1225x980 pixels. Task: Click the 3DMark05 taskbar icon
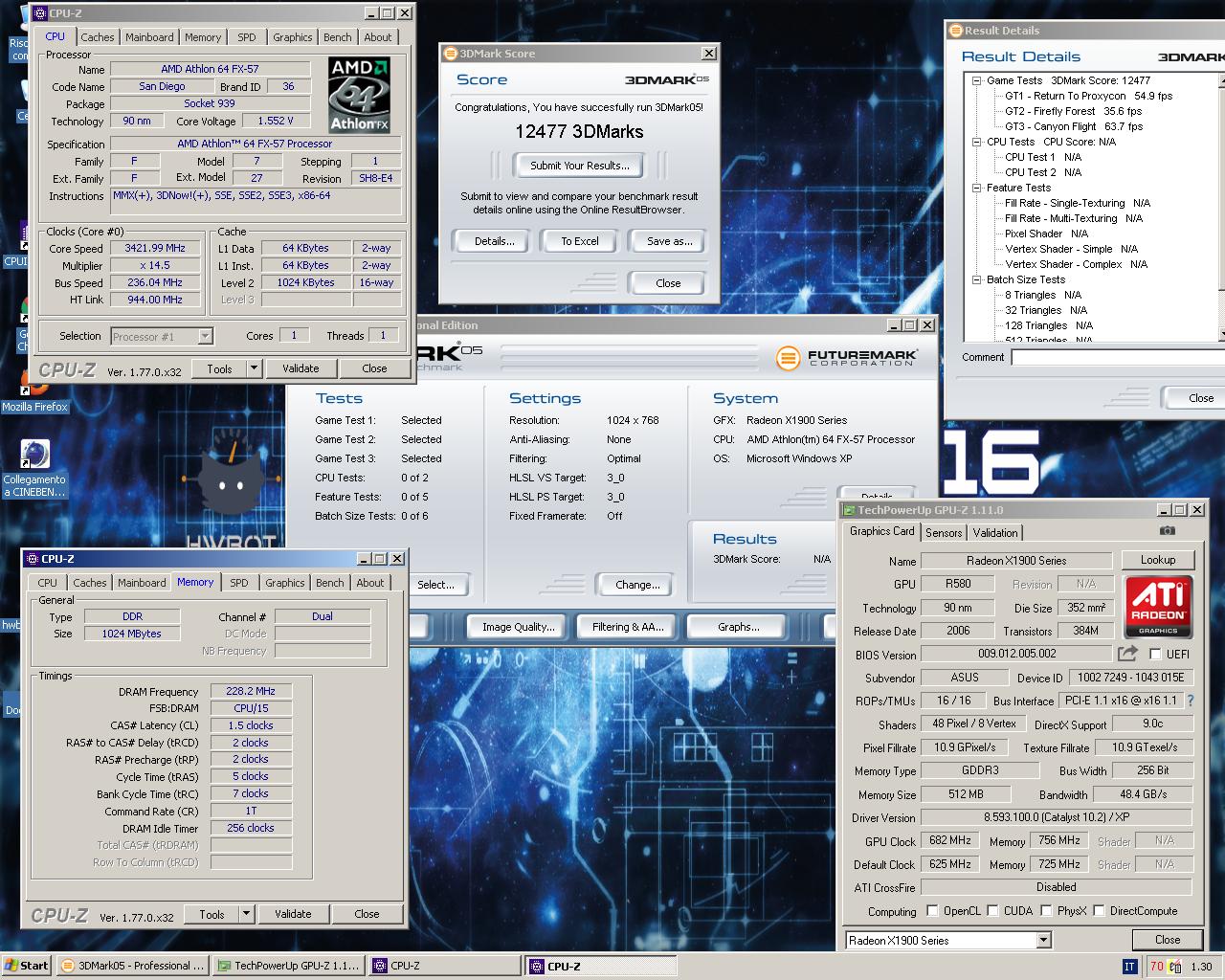coord(67,966)
